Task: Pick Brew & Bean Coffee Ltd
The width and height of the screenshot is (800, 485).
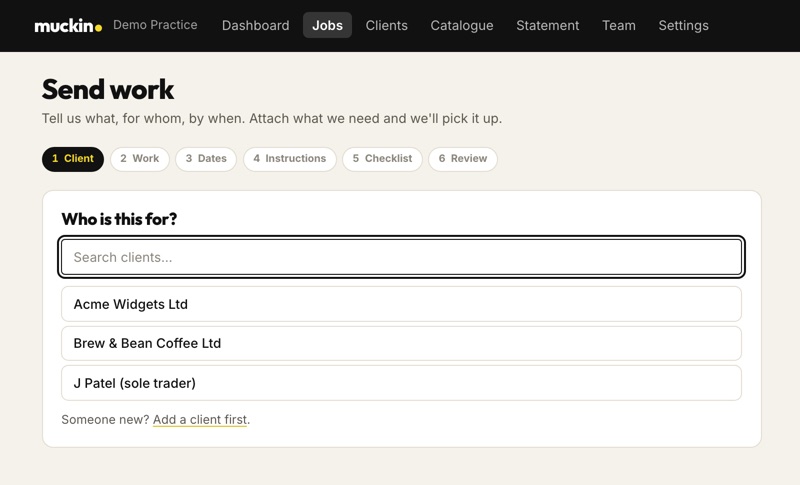Action: point(402,343)
